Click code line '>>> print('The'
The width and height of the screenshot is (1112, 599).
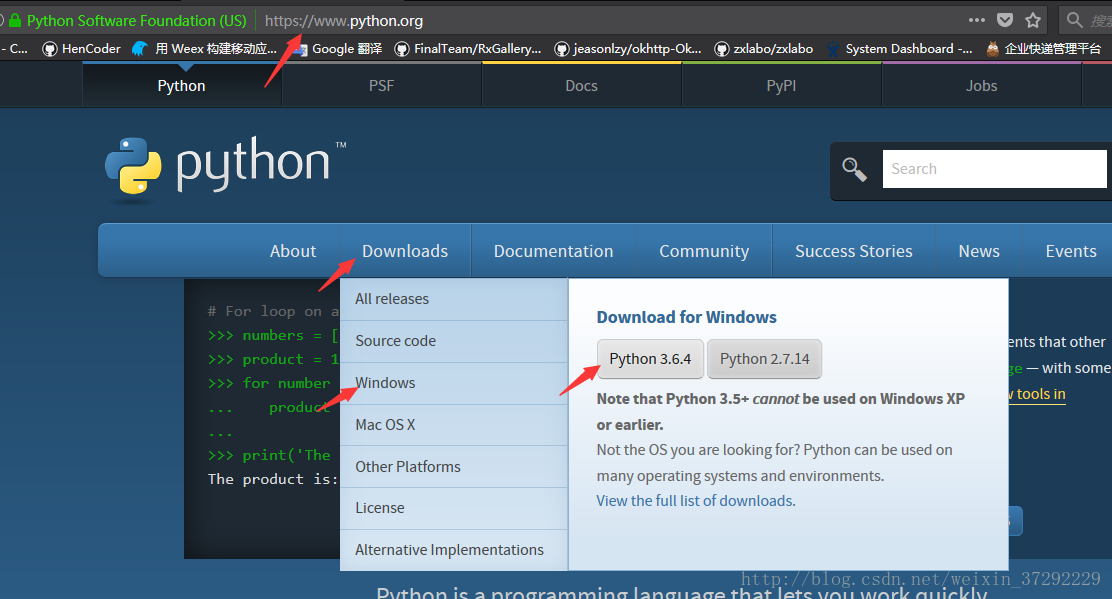coord(269,455)
